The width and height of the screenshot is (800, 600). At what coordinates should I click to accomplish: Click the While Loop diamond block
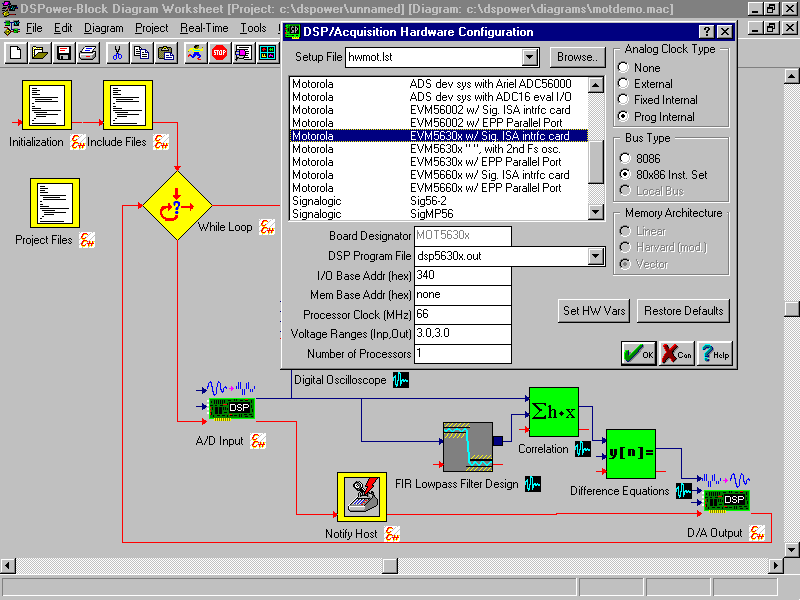click(x=177, y=206)
